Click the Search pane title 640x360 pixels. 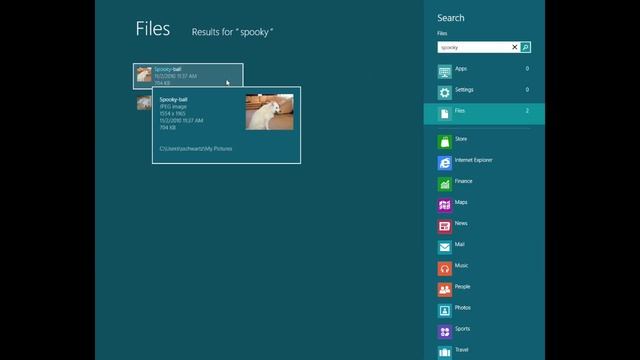pos(451,18)
